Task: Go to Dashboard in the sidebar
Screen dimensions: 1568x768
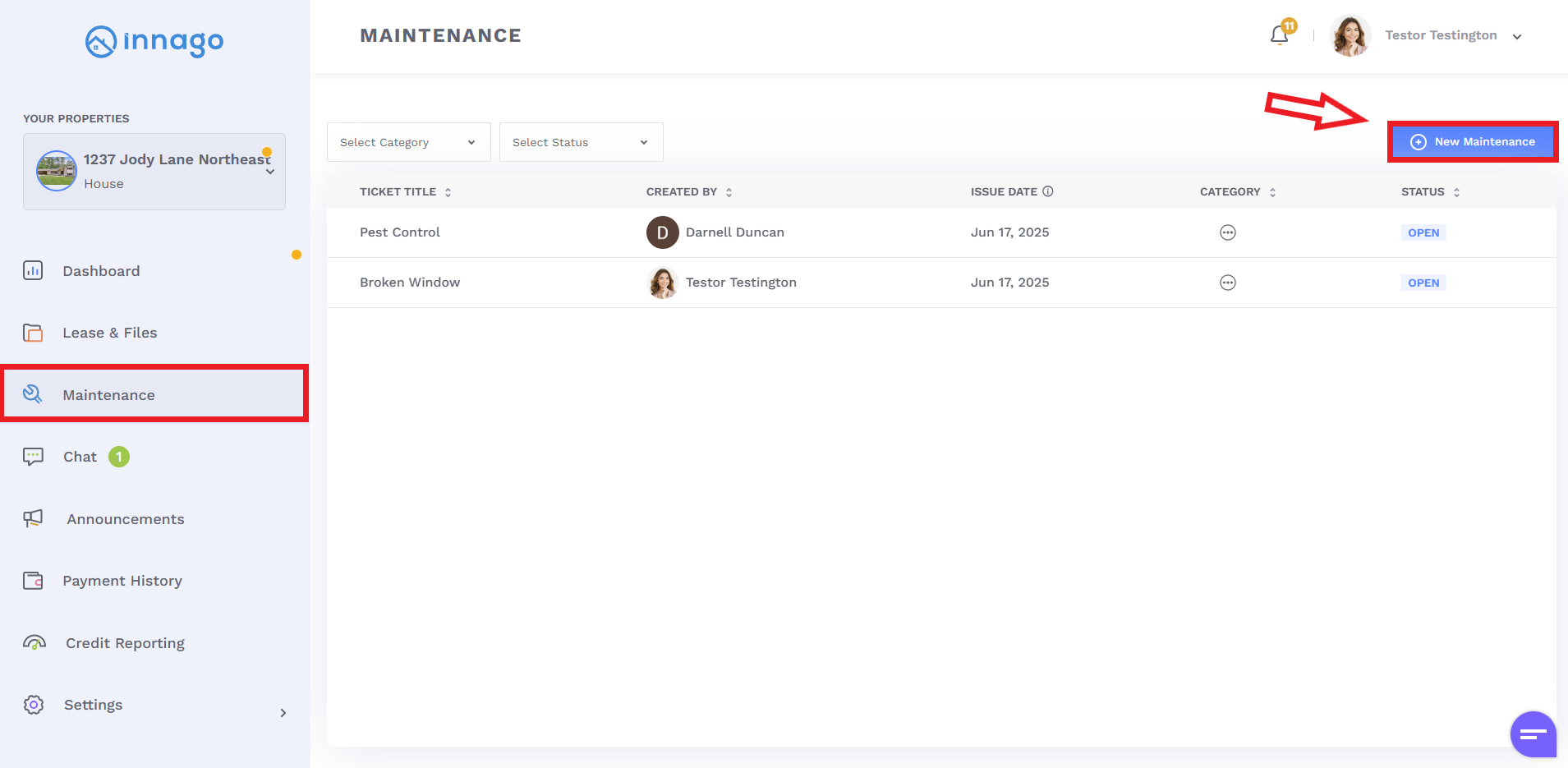Action: 101,271
